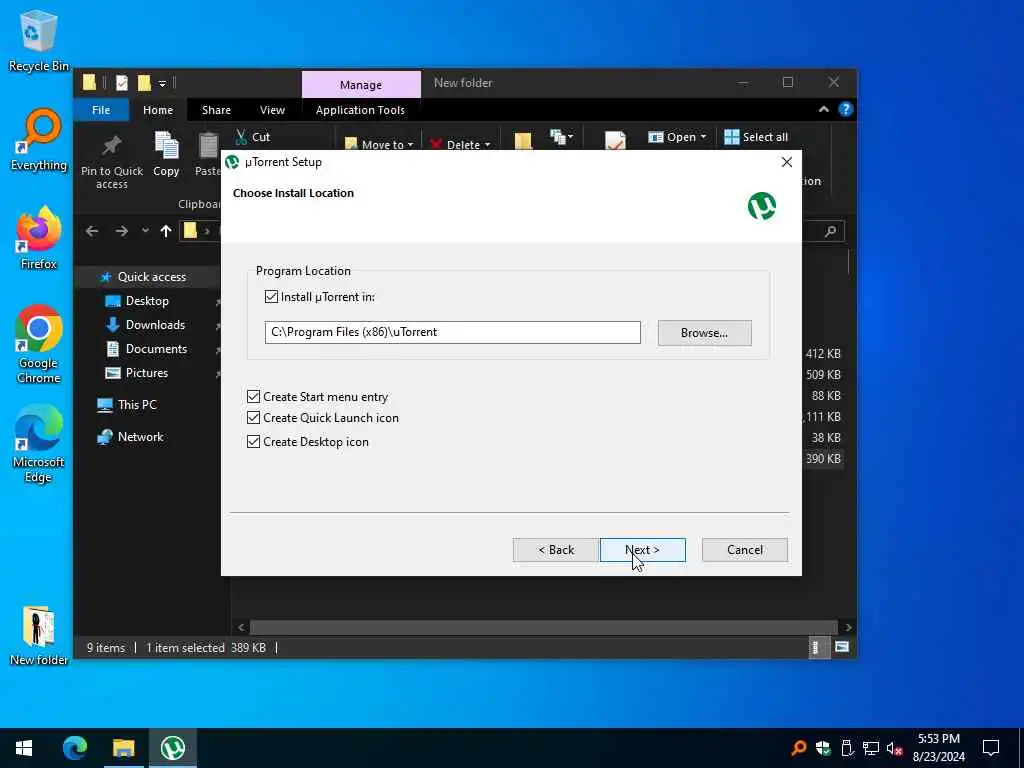Switch to the Share ribbon tab
This screenshot has width=1024, height=768.
point(216,110)
